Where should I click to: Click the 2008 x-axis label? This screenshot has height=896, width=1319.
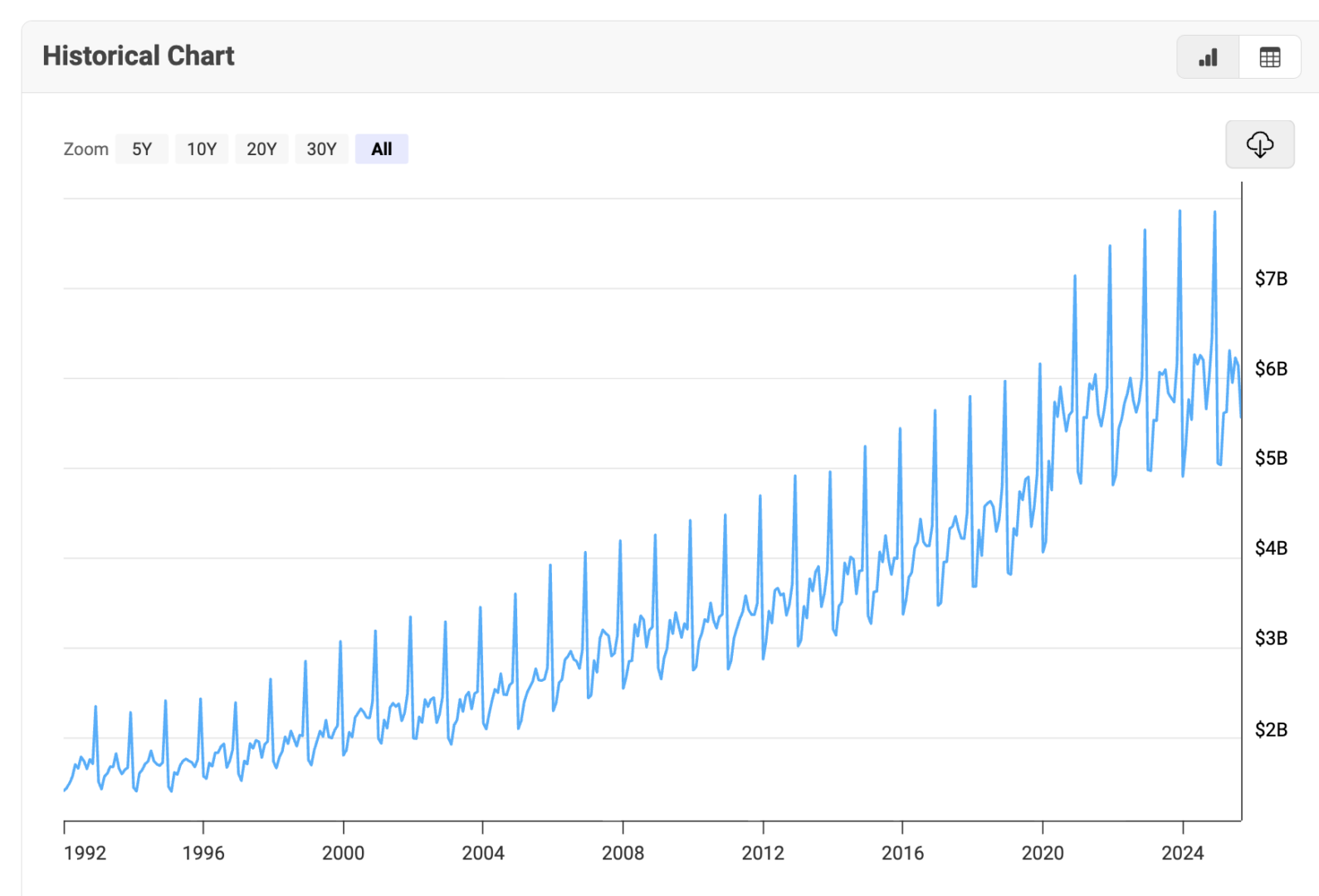click(x=623, y=853)
